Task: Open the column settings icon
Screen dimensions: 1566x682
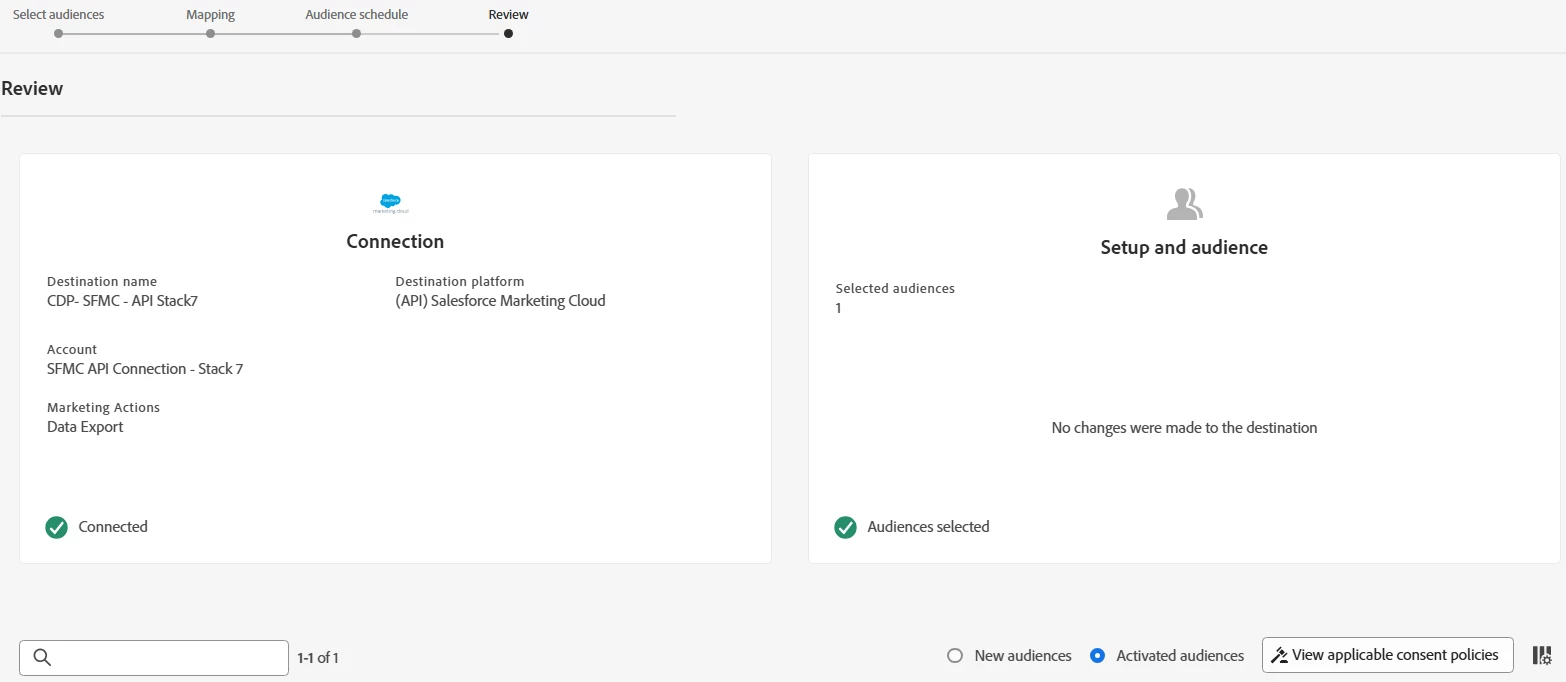Action: [x=1542, y=656]
